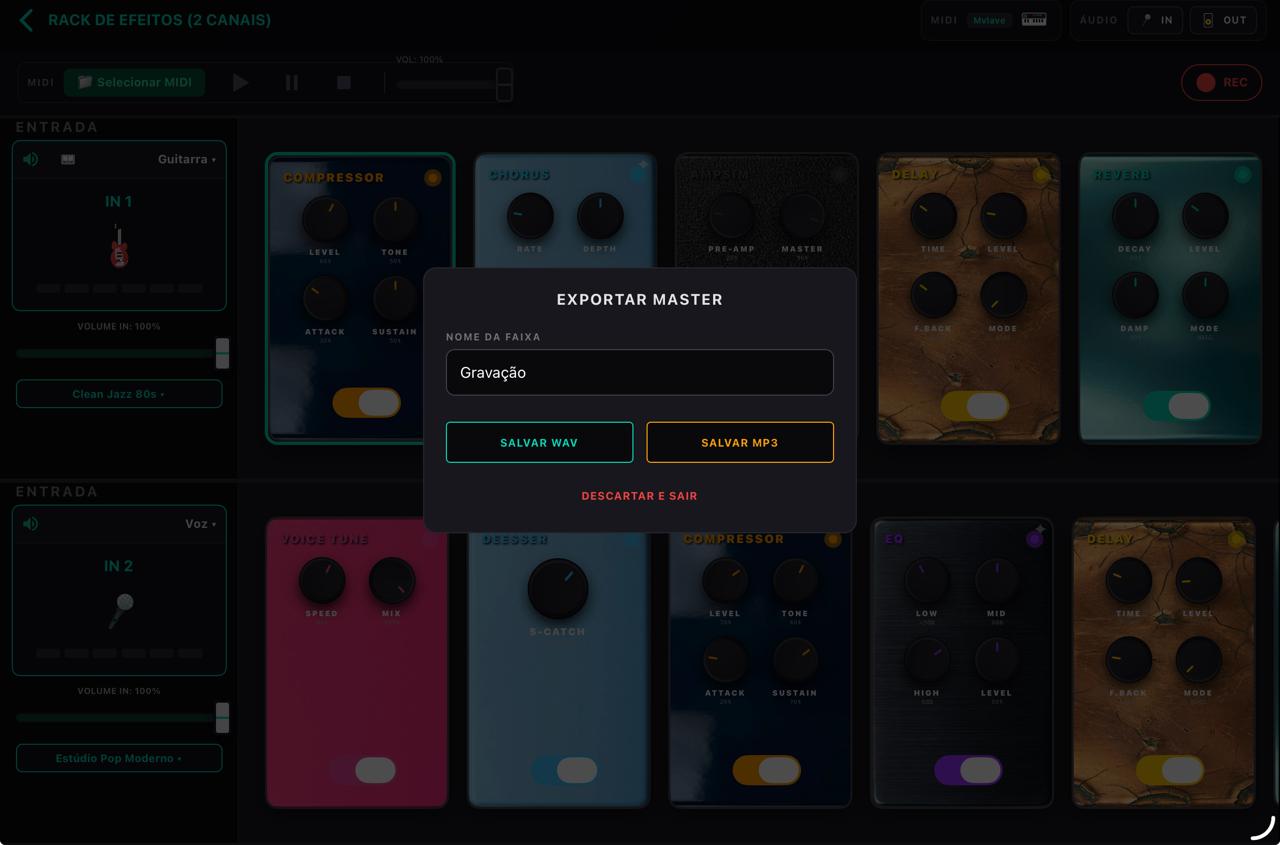Mute the IN 1 channel speaker icon
Screen dimensions: 1280x845
coord(31,159)
